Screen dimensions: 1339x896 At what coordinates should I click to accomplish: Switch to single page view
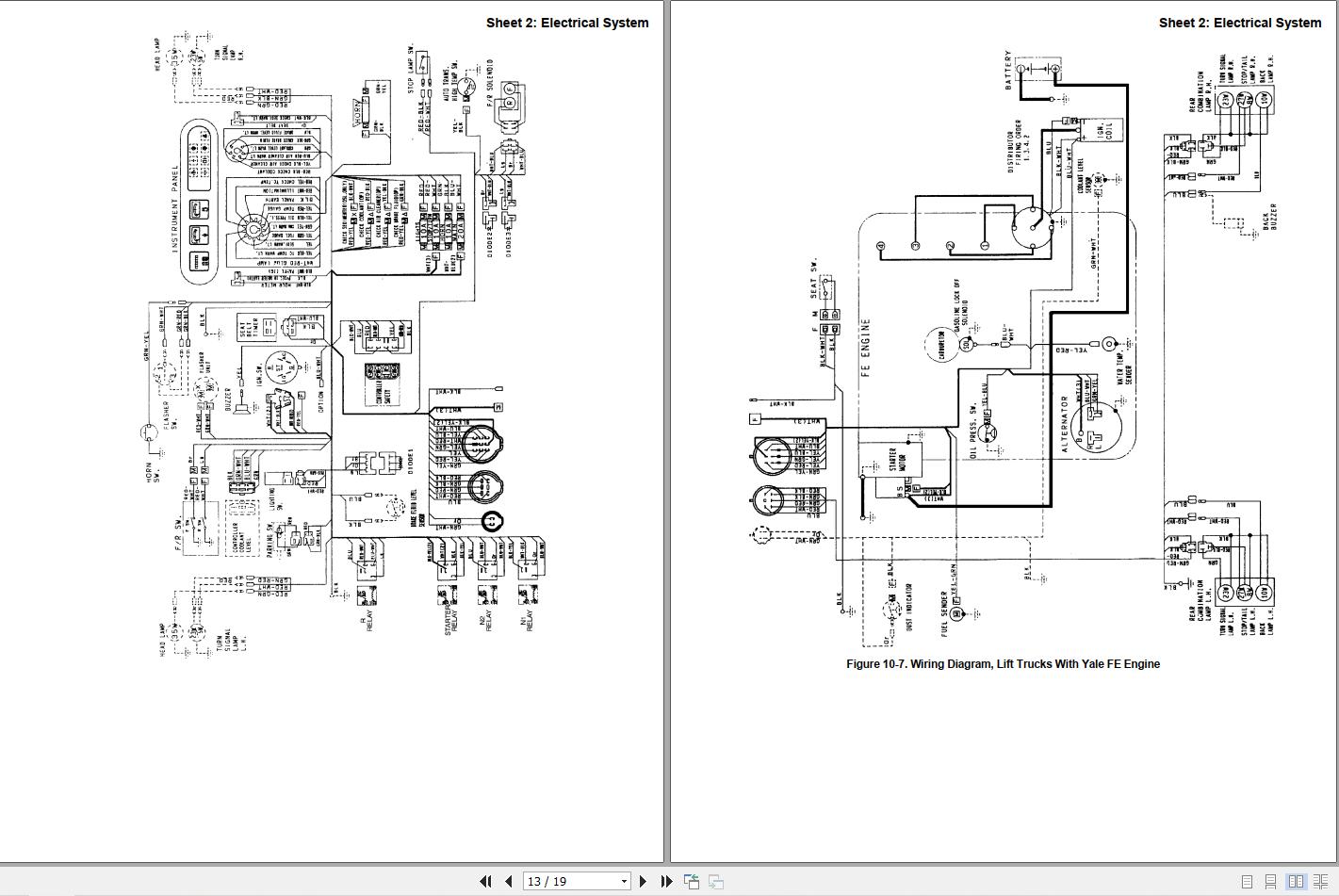click(1247, 882)
